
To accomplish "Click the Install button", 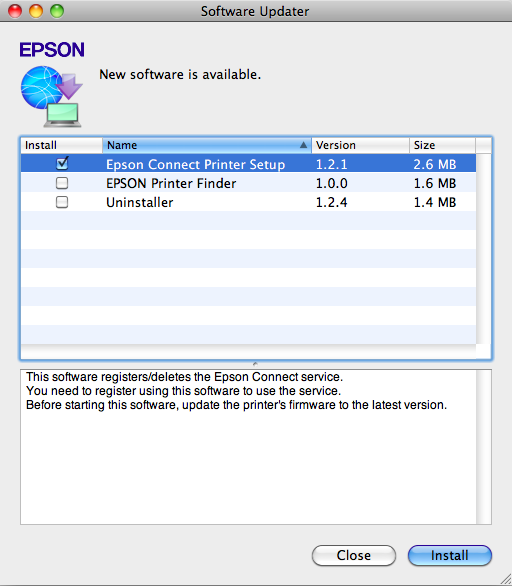I will click(450, 555).
